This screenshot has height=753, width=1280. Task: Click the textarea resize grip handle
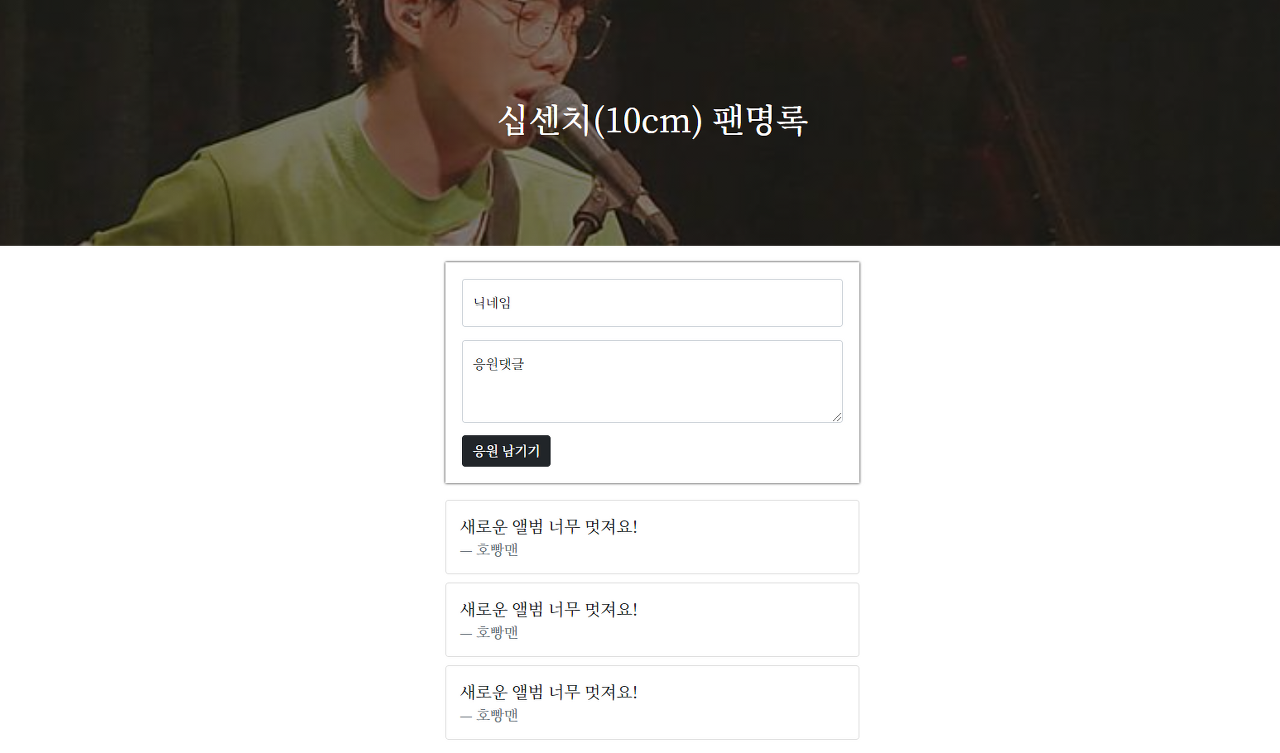pyautogui.click(x=836, y=416)
